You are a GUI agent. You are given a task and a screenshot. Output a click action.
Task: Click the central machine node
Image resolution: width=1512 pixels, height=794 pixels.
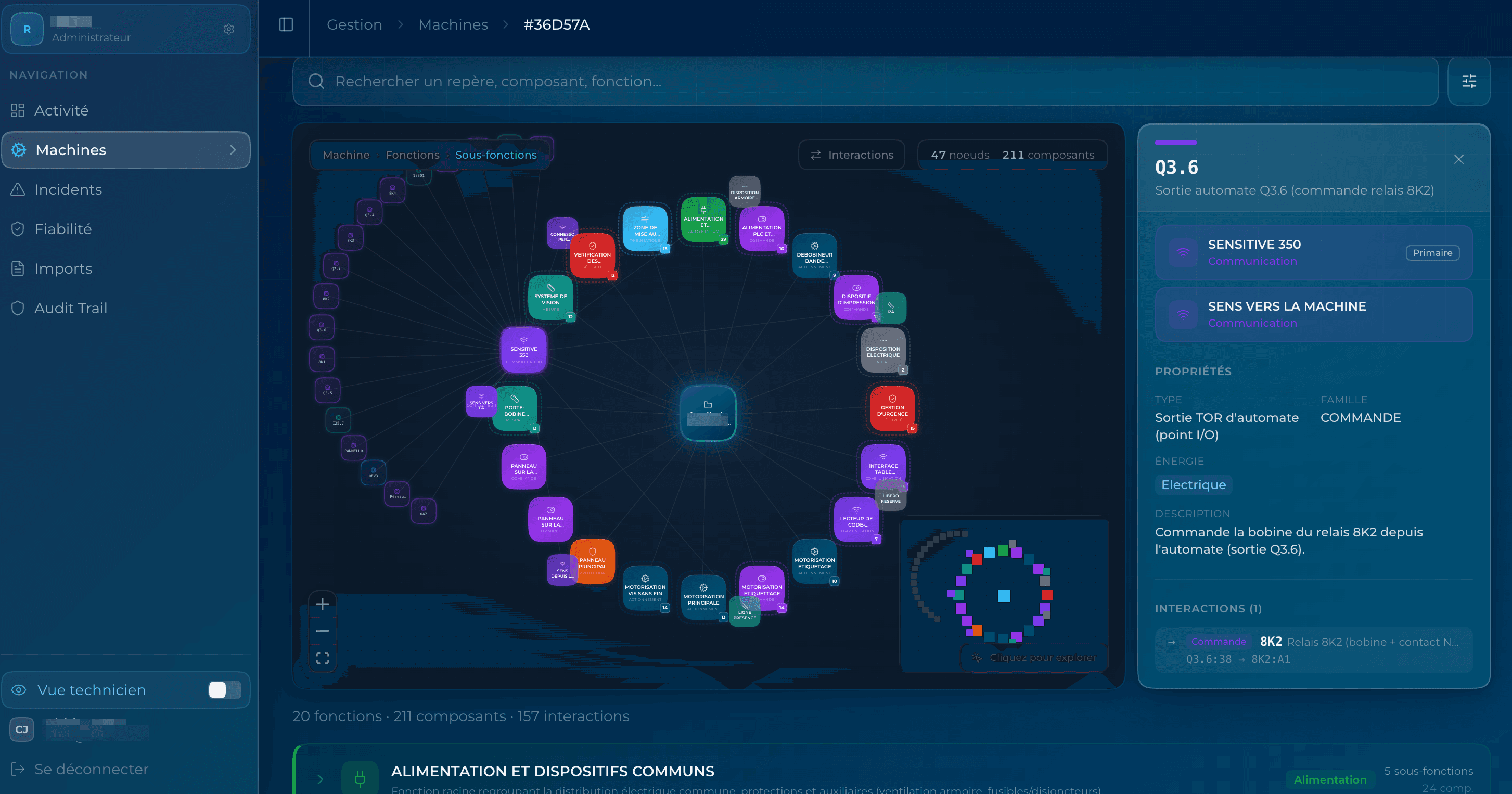coord(708,413)
